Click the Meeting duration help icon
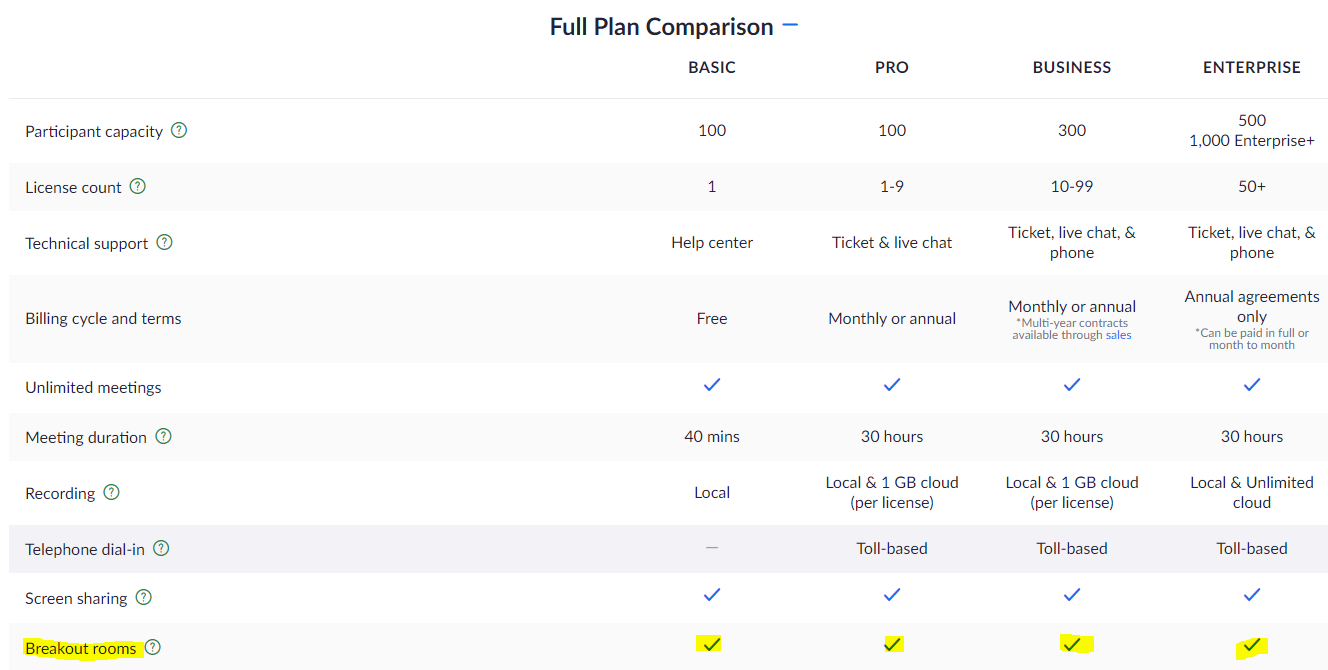Screen dimensions: 1328x670 pyautogui.click(x=163, y=436)
